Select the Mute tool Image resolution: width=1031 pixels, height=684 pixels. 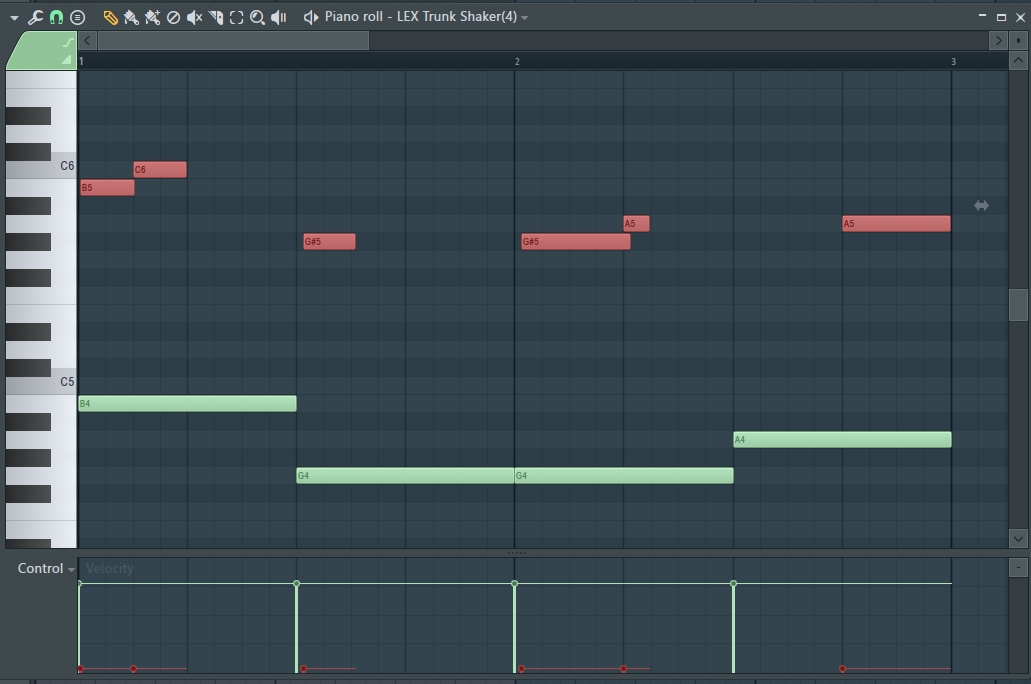pos(195,17)
